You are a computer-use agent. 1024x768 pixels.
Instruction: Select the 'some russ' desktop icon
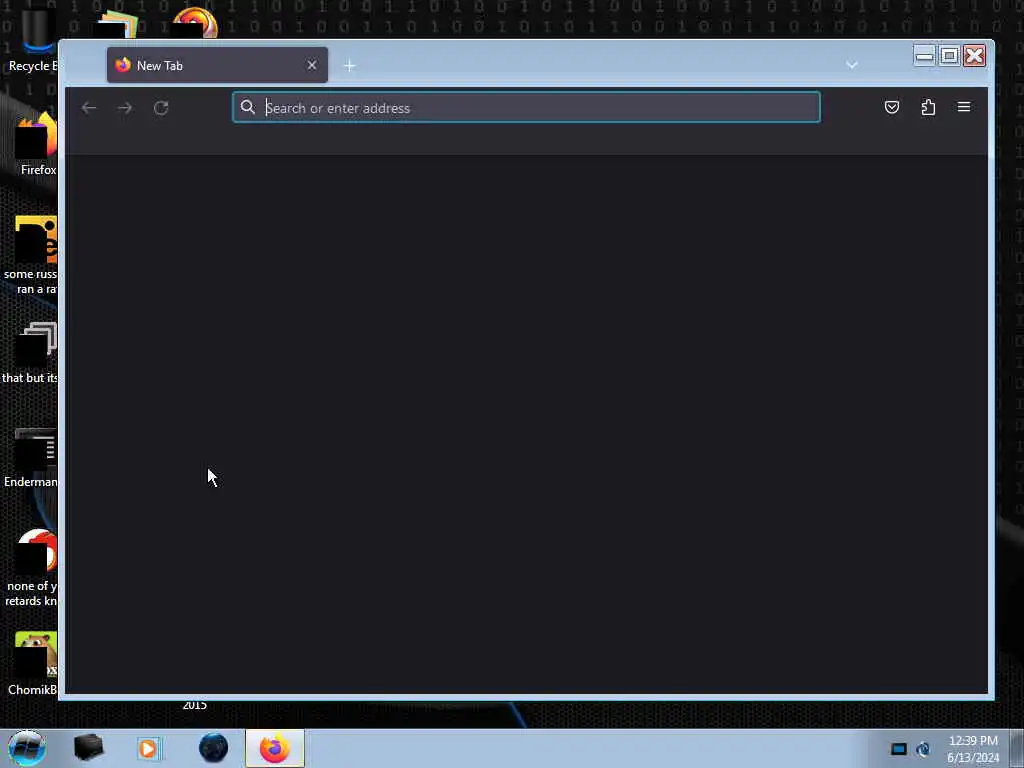(x=31, y=255)
